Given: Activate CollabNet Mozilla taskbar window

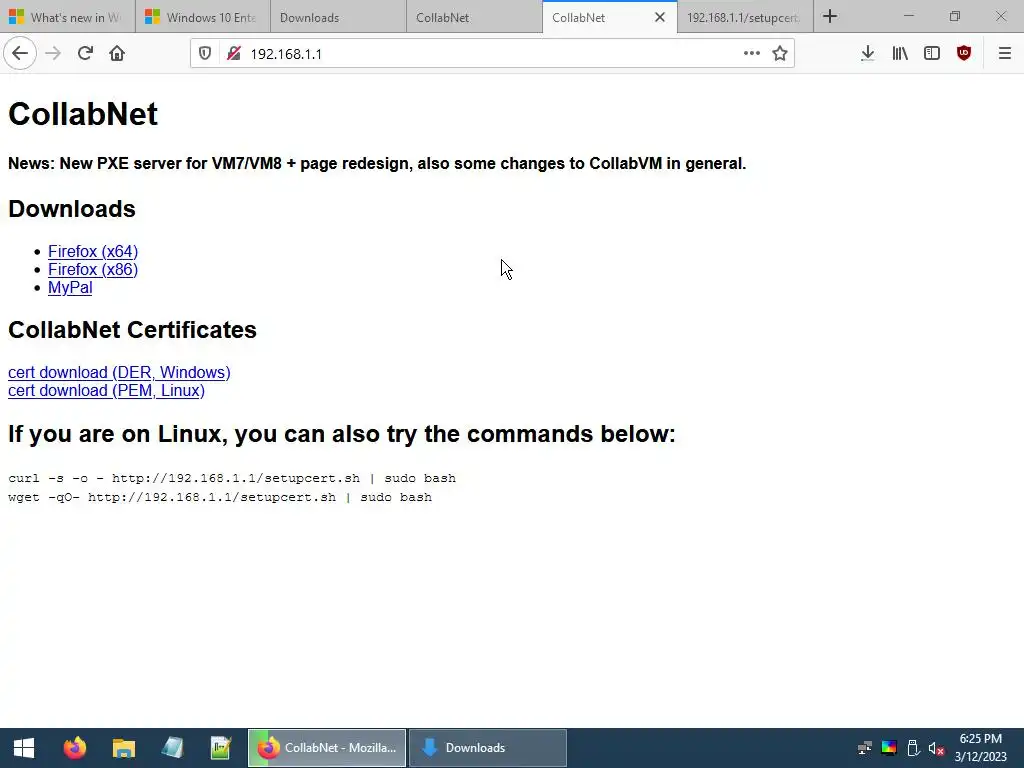Looking at the screenshot, I should 327,748.
